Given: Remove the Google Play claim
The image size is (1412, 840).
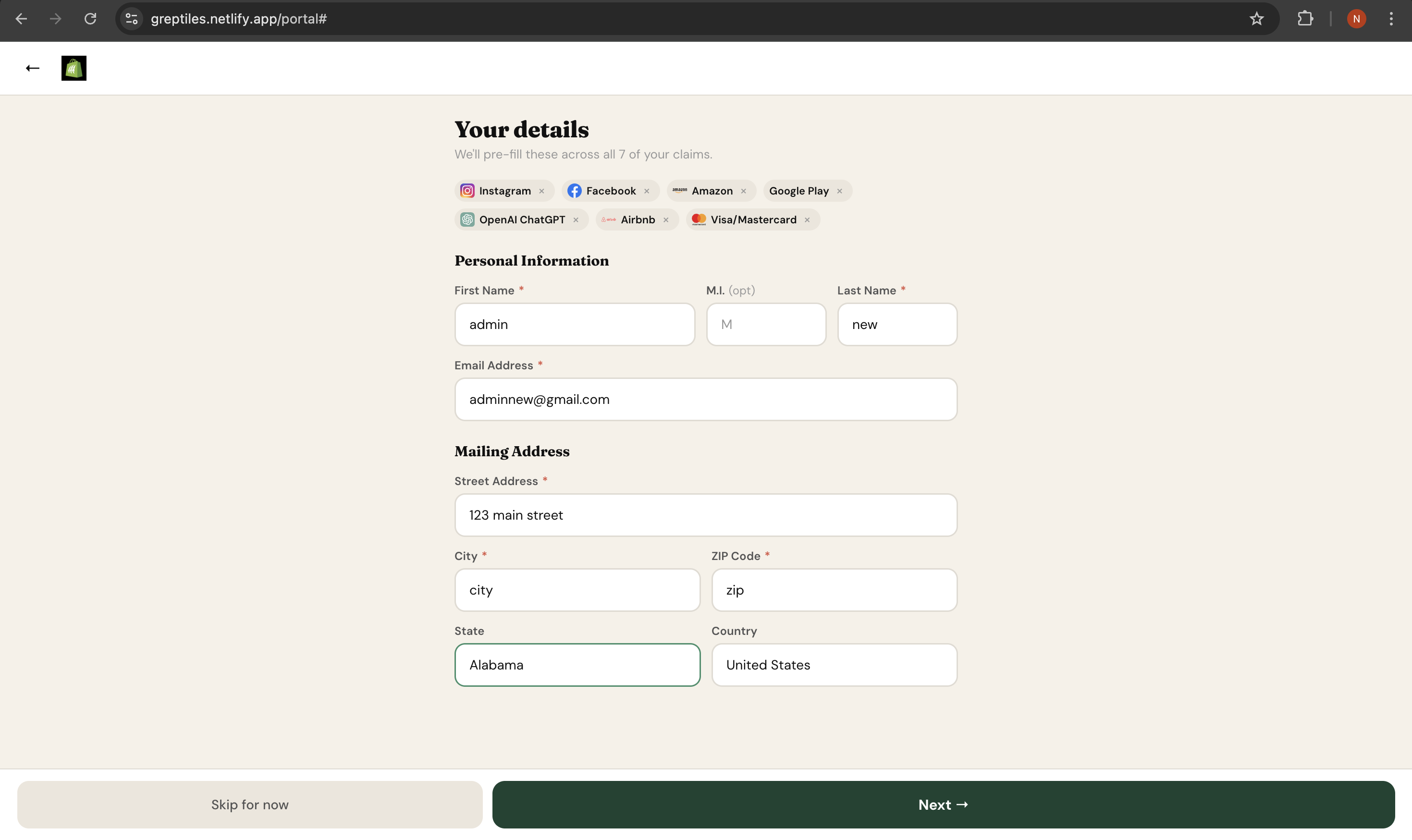Looking at the screenshot, I should click(x=840, y=191).
